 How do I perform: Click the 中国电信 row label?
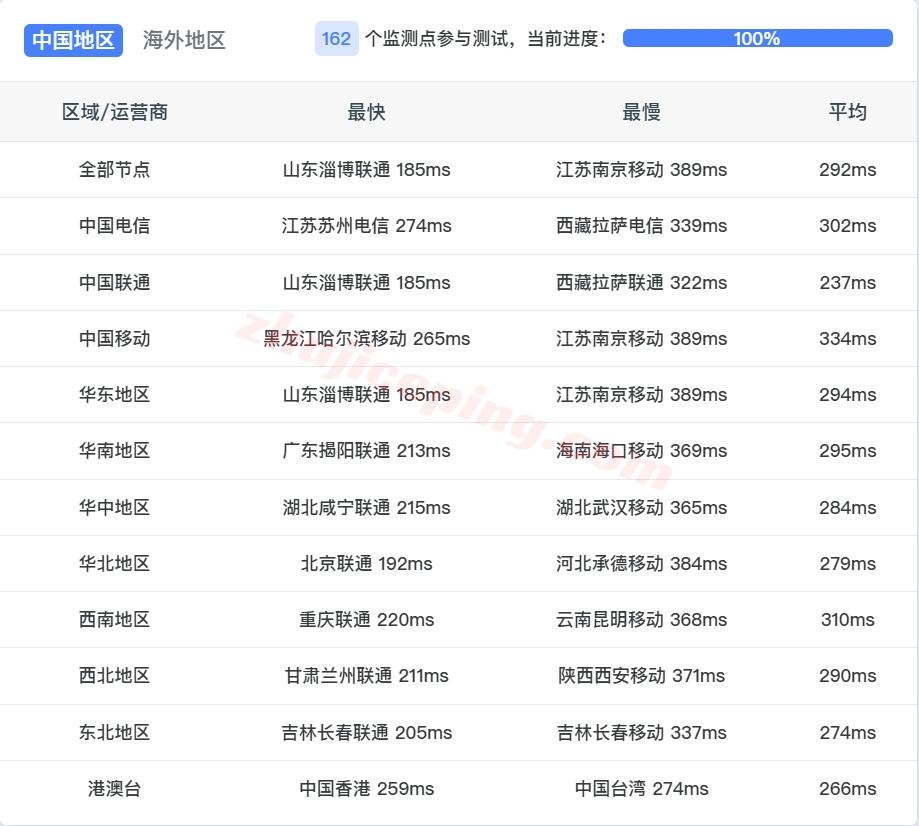coord(114,226)
